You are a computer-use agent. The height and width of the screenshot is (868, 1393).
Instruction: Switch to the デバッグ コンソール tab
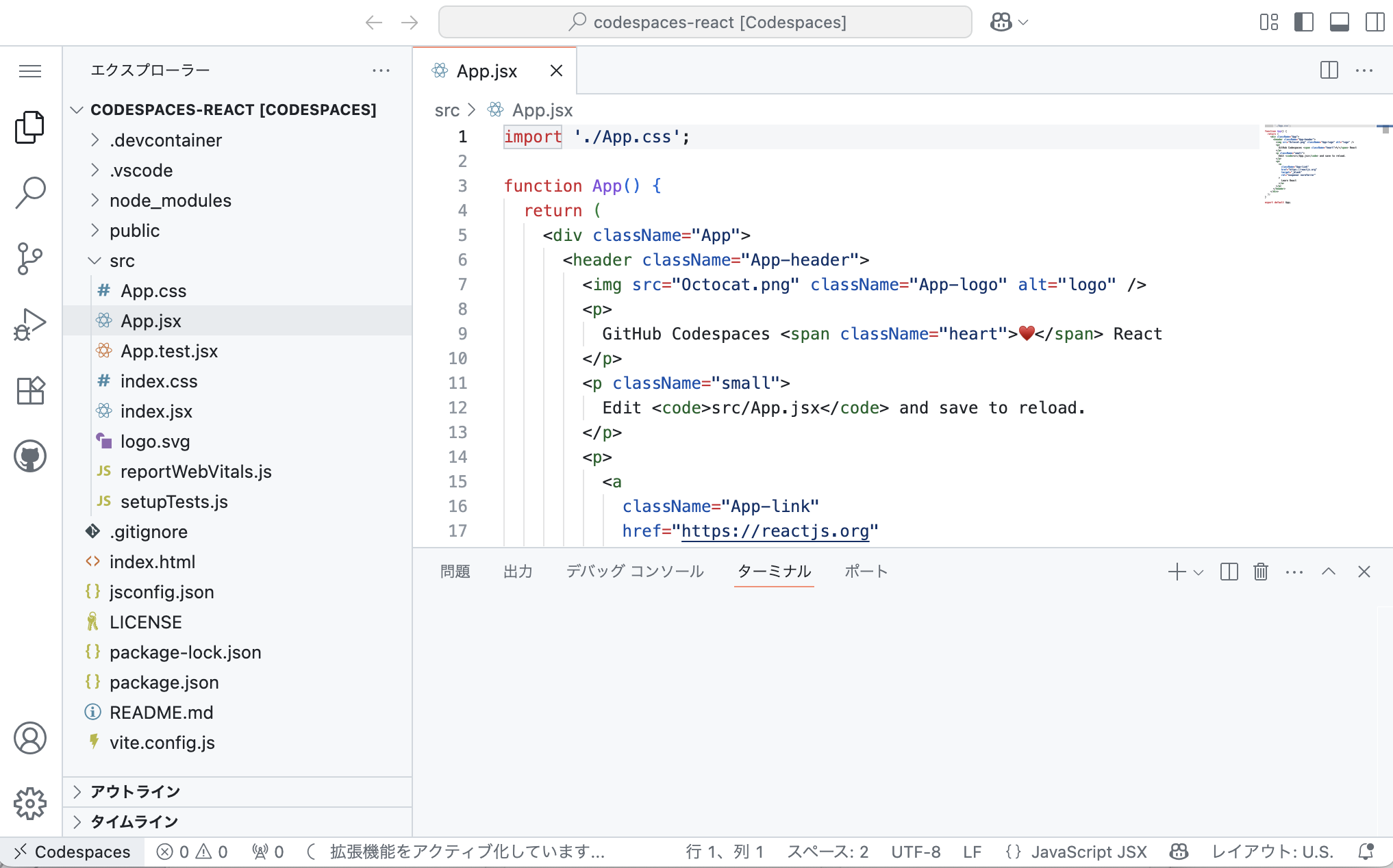635,572
